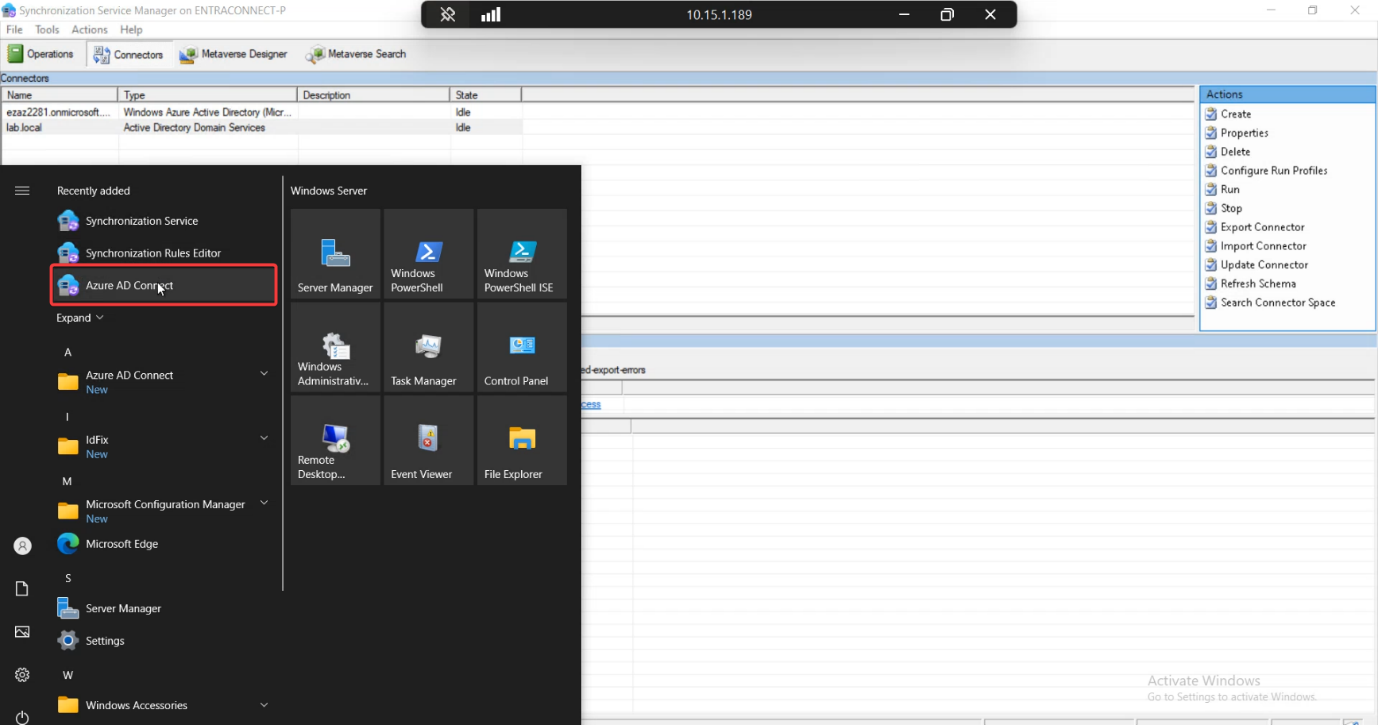Select the Connectors toolbar button
The width and height of the screenshot is (1378, 725).
pyautogui.click(x=128, y=54)
